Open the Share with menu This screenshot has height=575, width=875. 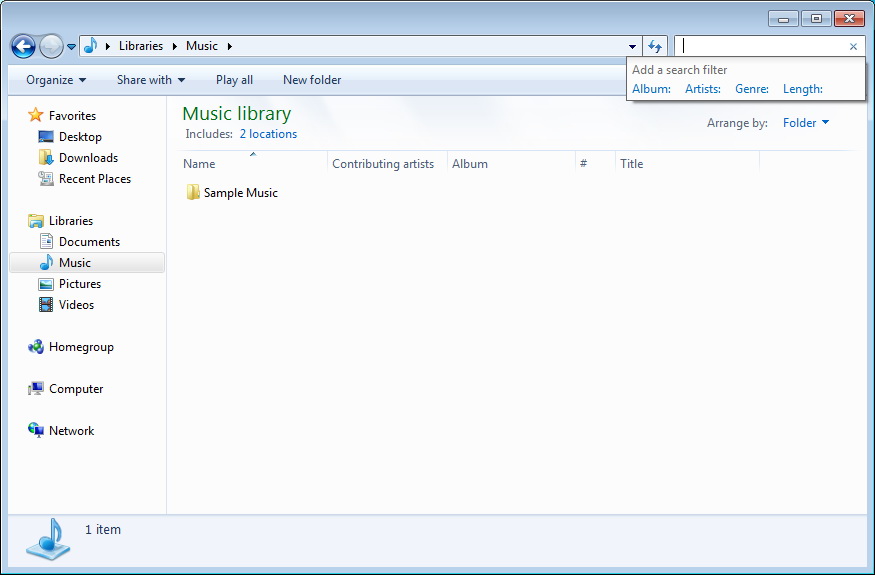click(151, 80)
